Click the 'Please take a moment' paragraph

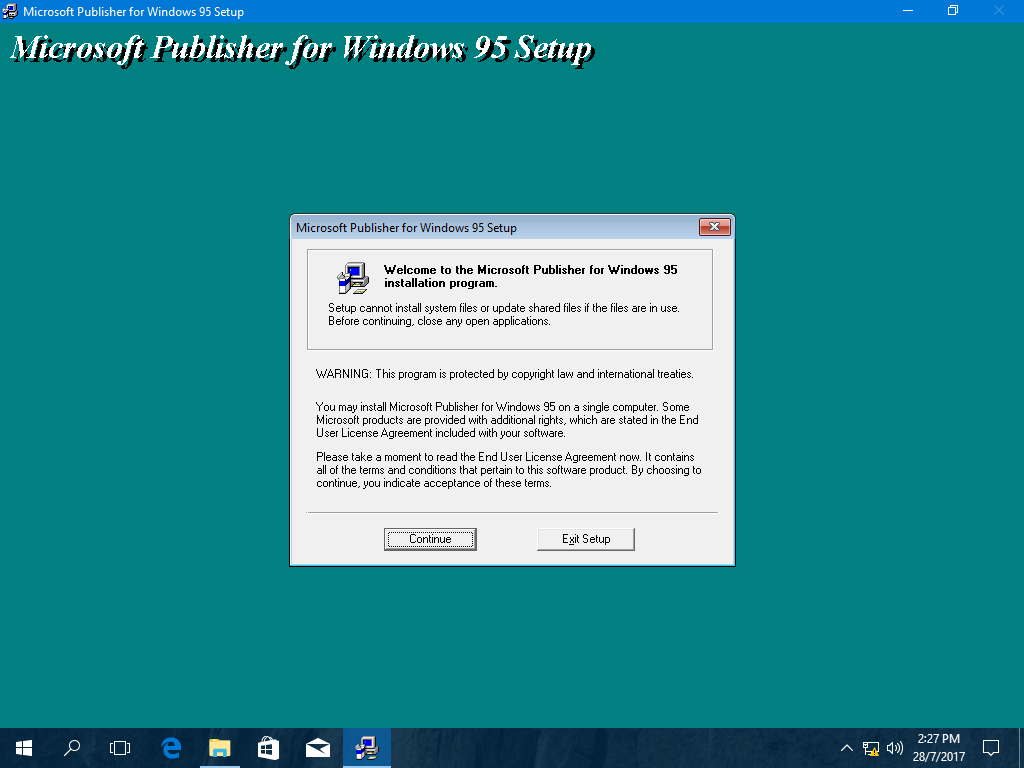(x=509, y=470)
